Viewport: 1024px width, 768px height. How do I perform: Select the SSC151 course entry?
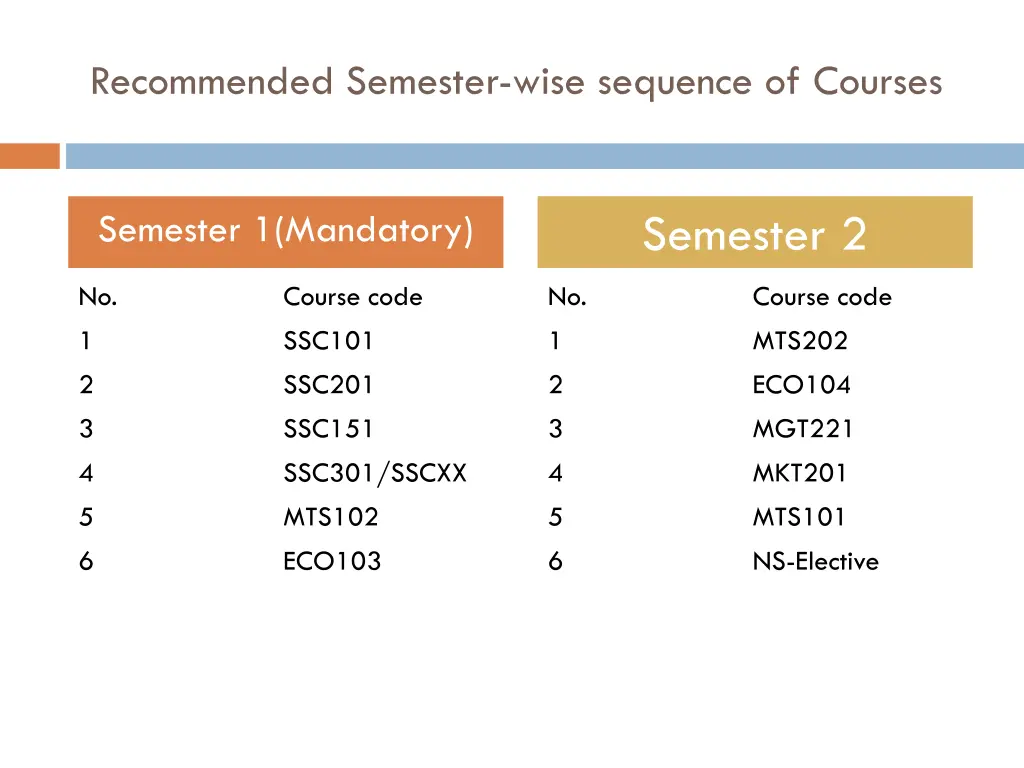(328, 429)
